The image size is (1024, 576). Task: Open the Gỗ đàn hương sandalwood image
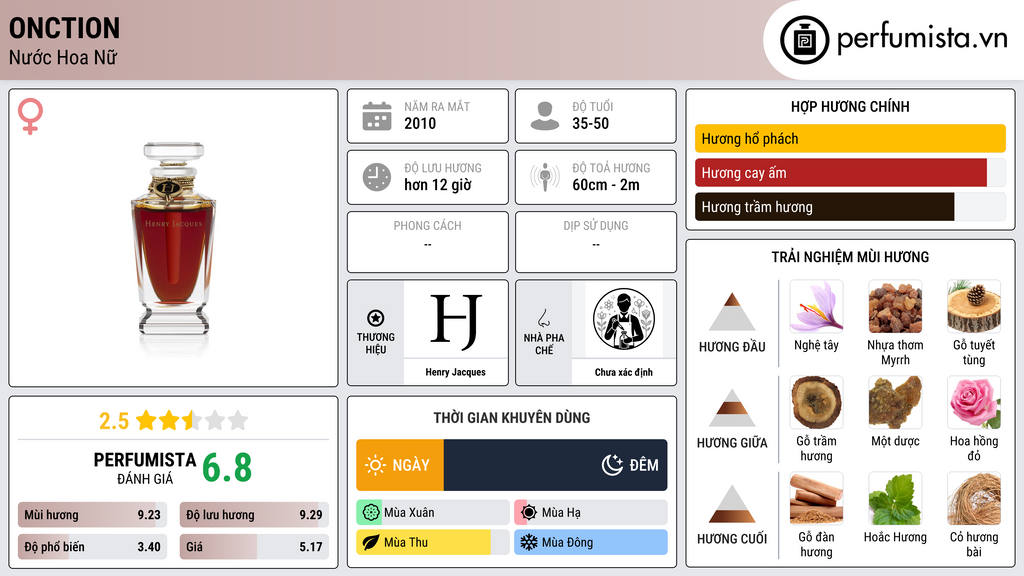point(816,498)
